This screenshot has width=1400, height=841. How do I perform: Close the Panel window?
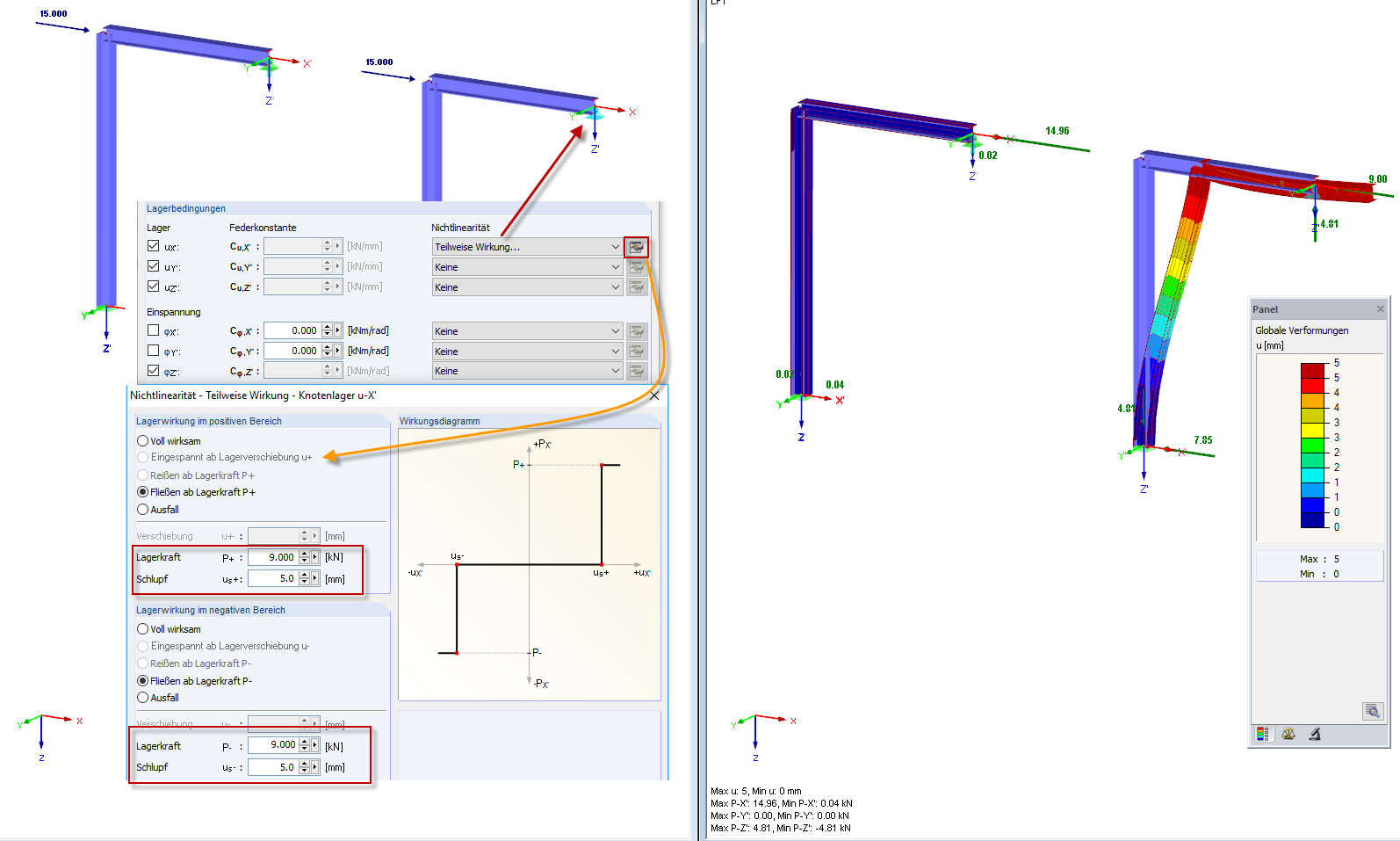pos(1380,309)
